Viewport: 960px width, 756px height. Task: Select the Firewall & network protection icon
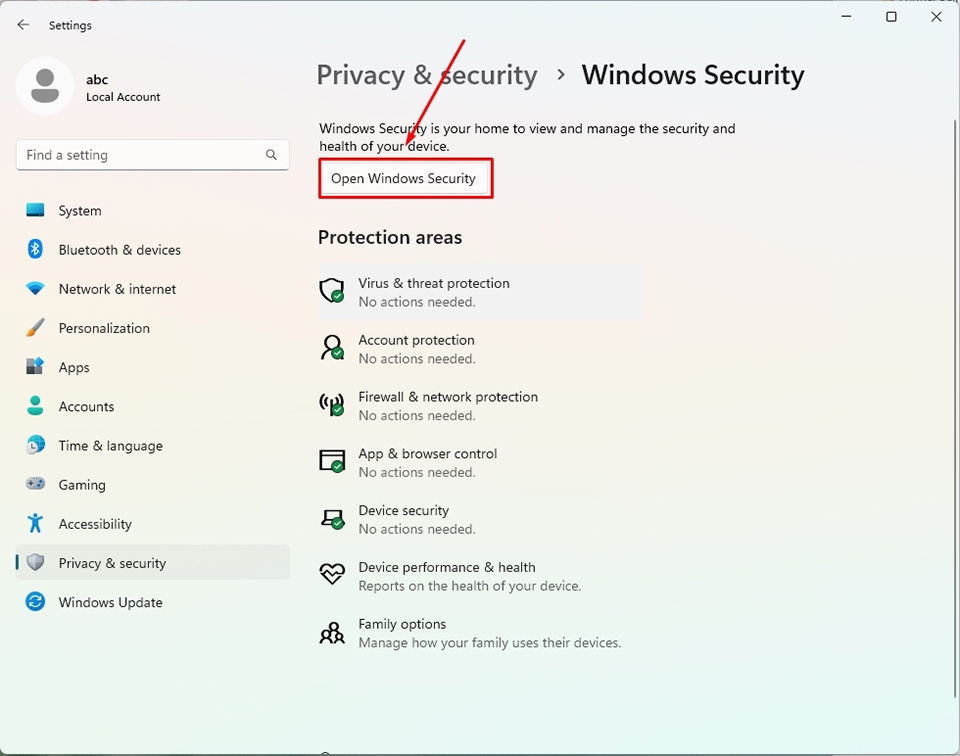(332, 404)
